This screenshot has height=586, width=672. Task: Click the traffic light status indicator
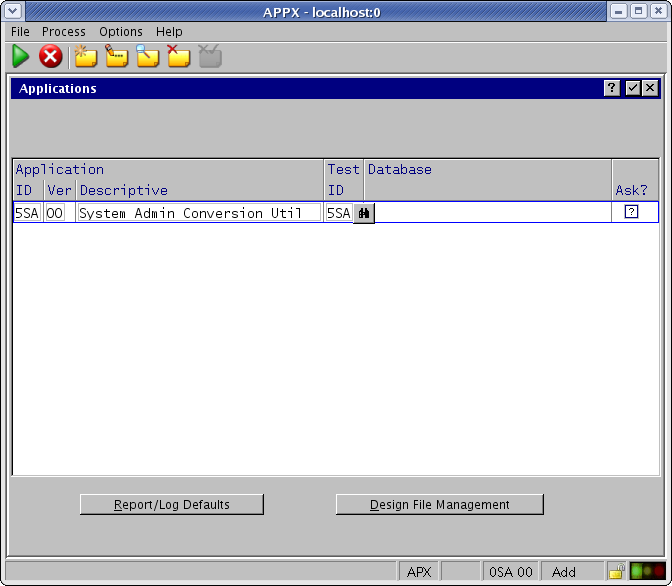(x=647, y=572)
